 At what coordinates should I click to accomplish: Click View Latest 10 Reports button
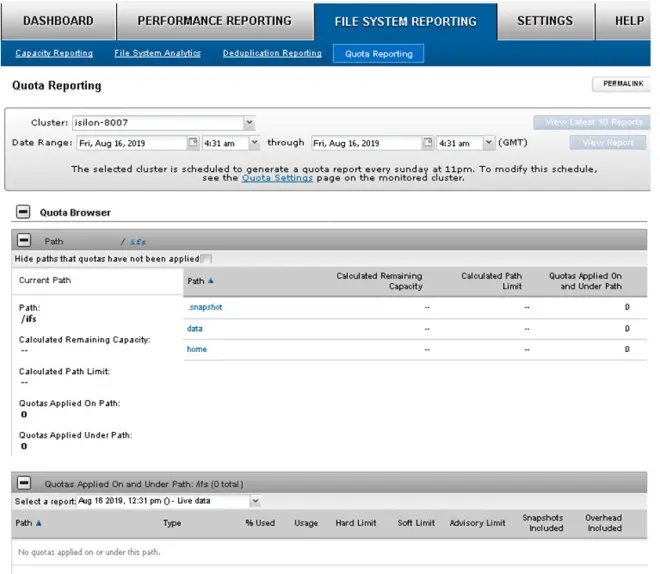pyautogui.click(x=593, y=122)
